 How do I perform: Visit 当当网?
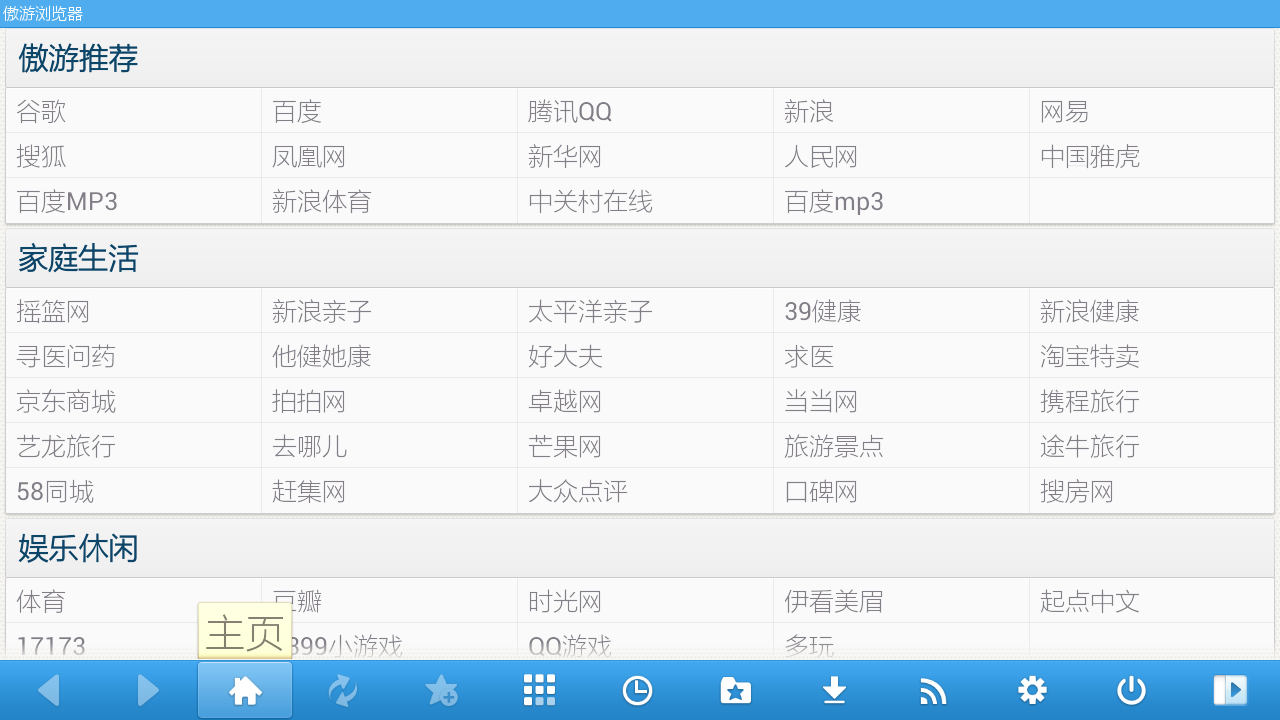821,401
